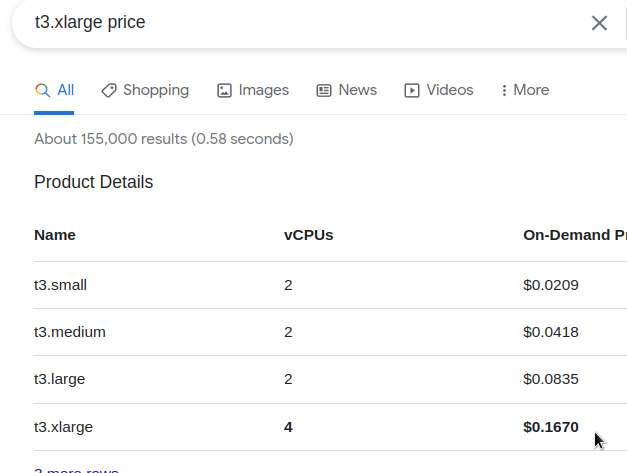Switch to the Videos results tab
The width and height of the screenshot is (627, 473).
439,90
